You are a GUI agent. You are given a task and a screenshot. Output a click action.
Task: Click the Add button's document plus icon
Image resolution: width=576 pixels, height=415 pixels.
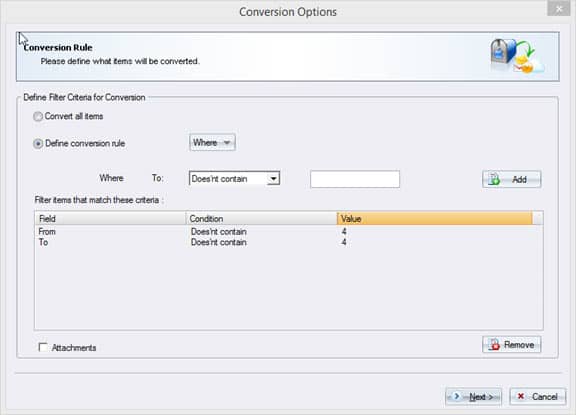tap(494, 179)
